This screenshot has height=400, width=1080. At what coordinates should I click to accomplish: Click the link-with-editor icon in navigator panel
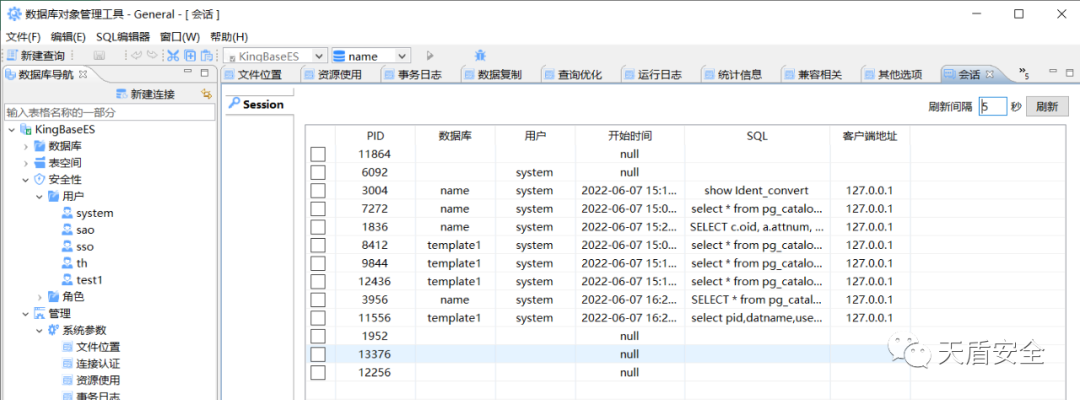(x=207, y=94)
